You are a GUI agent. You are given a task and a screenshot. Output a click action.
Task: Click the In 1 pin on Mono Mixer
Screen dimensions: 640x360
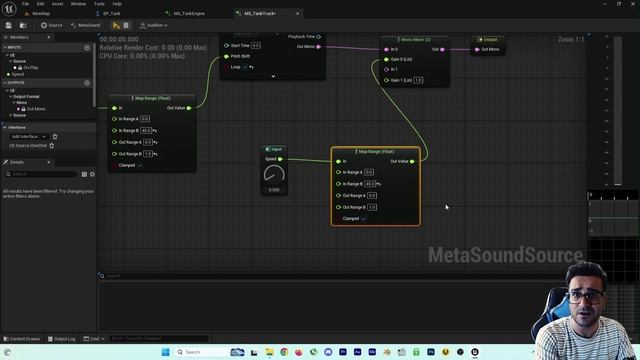pos(387,69)
